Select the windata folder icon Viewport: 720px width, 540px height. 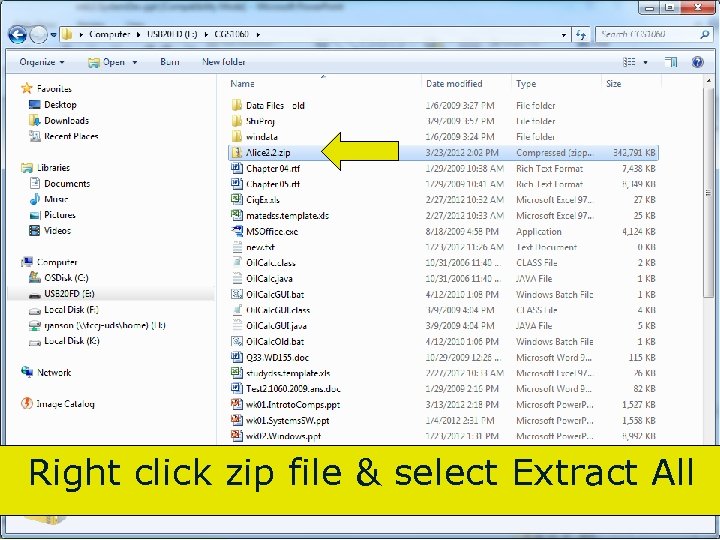coord(236,136)
